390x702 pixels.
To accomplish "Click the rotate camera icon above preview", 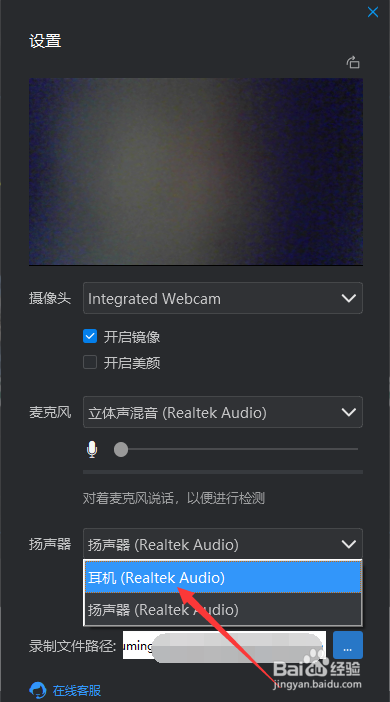I will click(x=353, y=62).
